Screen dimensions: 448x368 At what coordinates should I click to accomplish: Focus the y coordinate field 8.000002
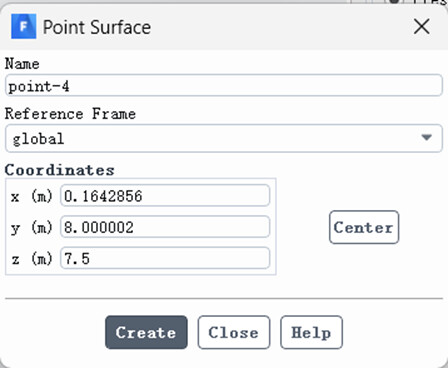point(165,227)
